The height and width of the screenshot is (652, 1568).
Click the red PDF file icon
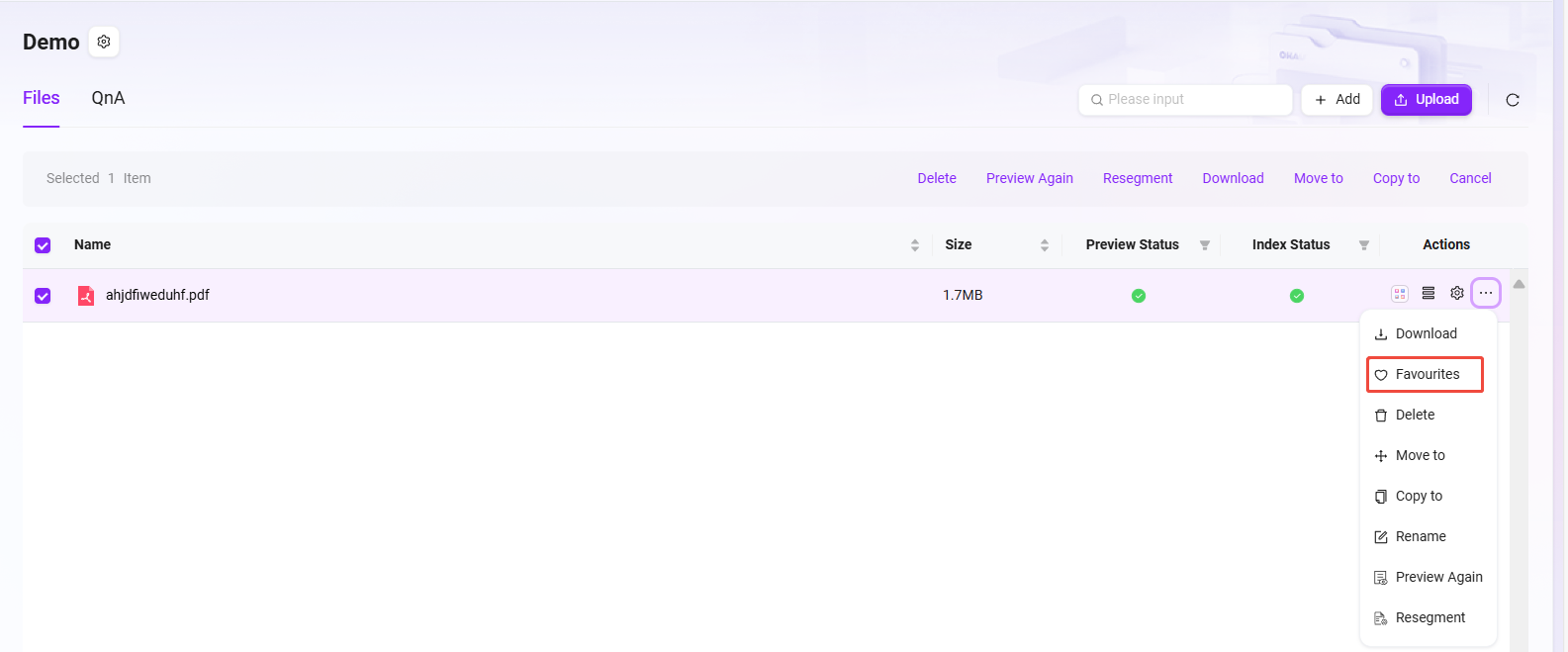[x=86, y=296]
